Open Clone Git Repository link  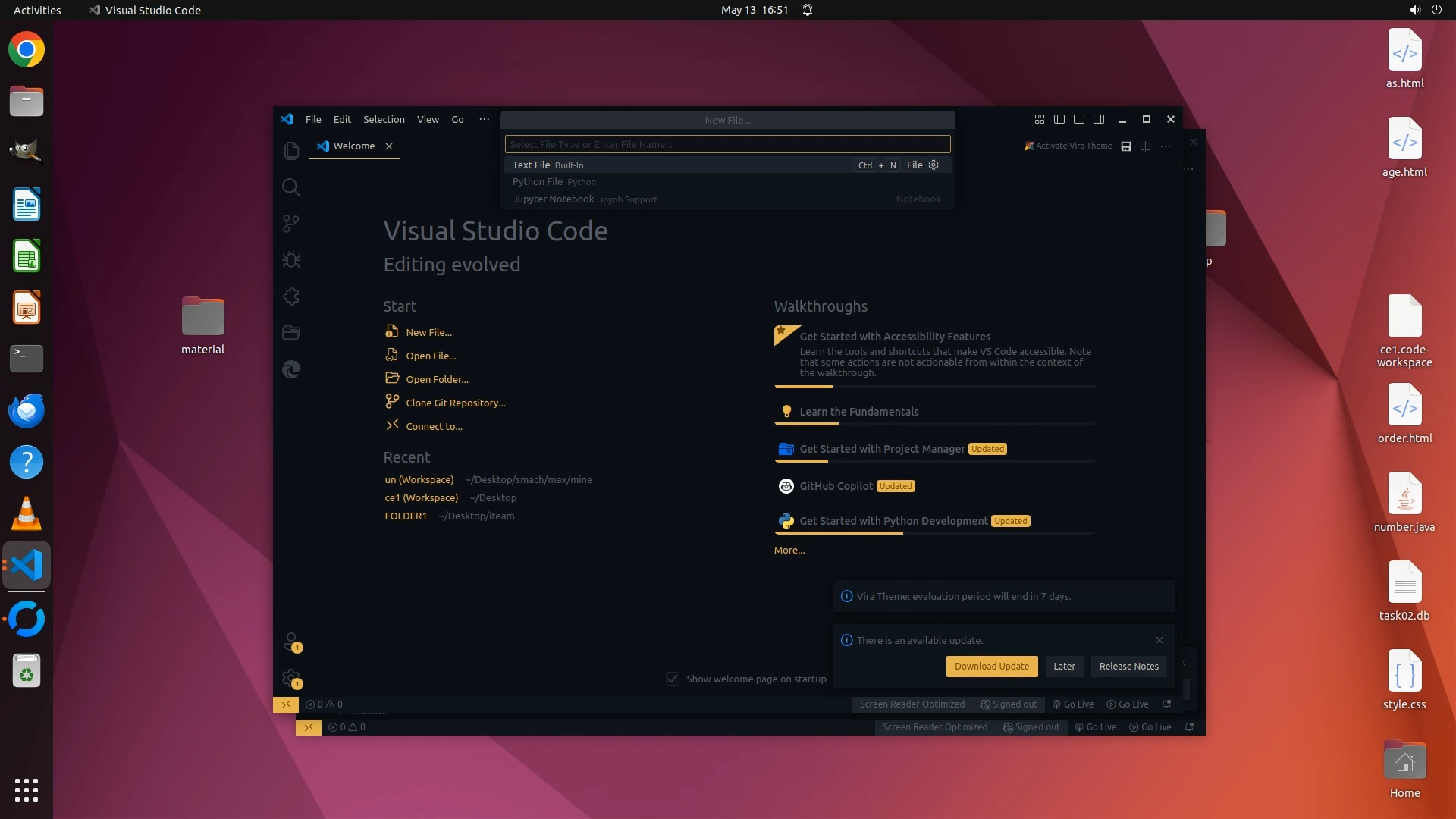pyautogui.click(x=455, y=403)
